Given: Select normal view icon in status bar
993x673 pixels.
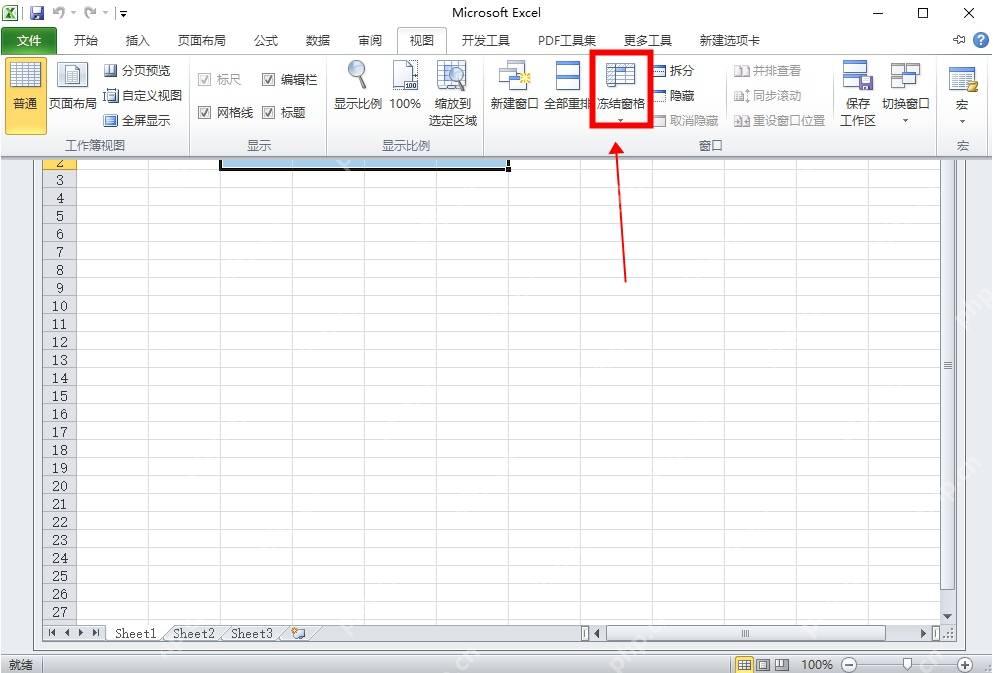Looking at the screenshot, I should click(744, 665).
